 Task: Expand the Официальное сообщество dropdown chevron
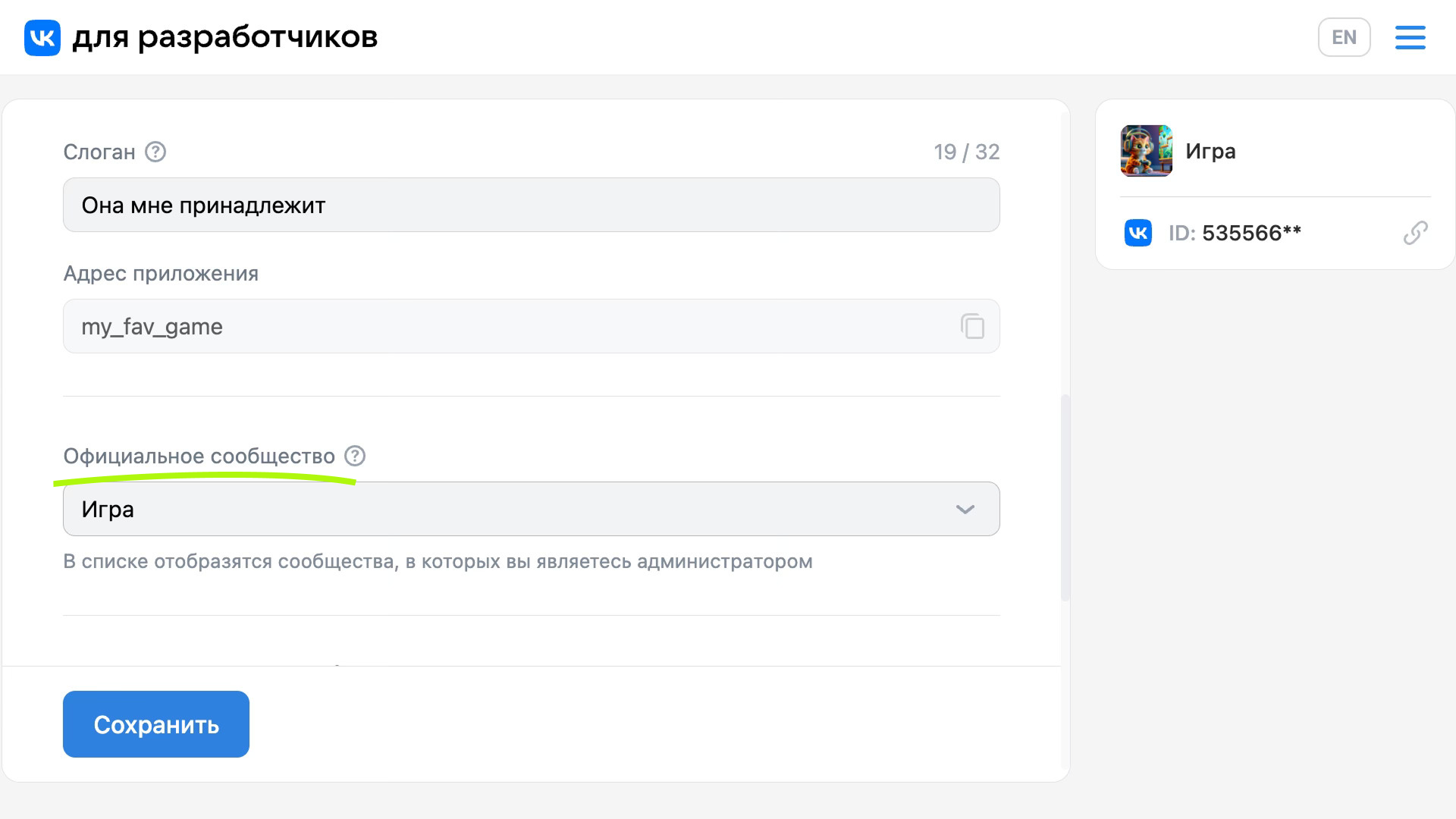tap(965, 509)
